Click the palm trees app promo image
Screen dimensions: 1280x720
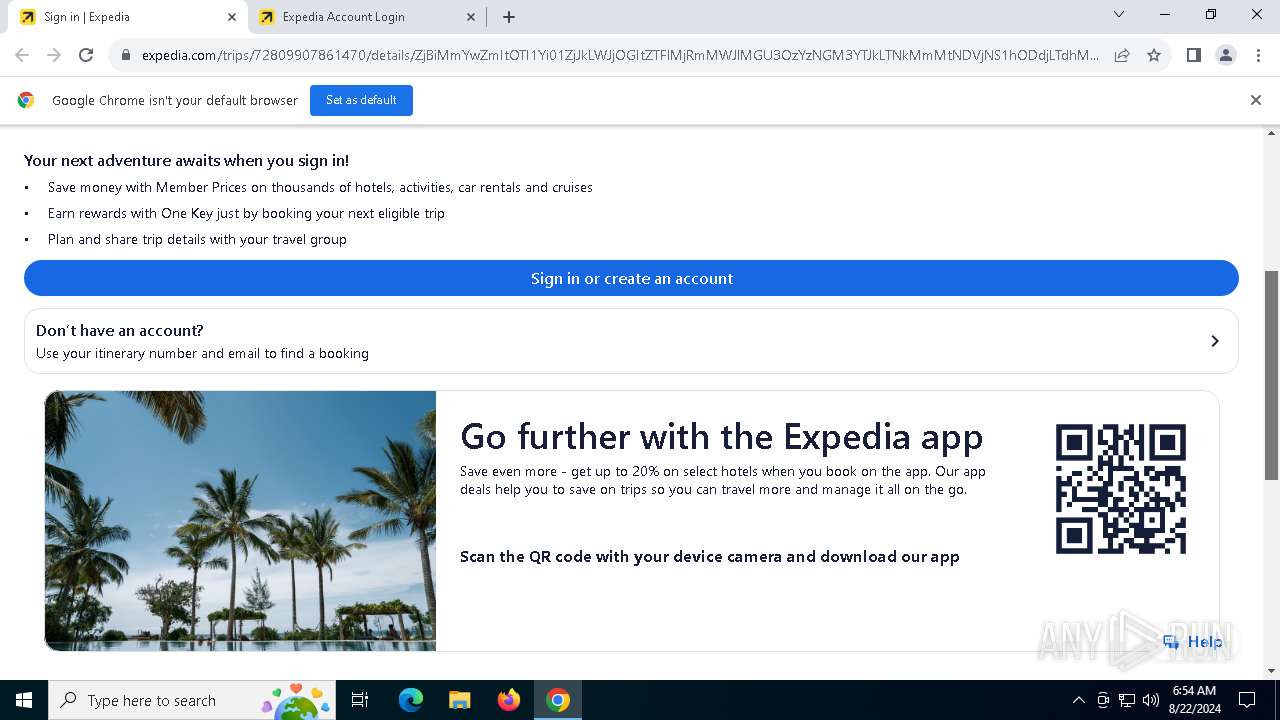pyautogui.click(x=240, y=521)
